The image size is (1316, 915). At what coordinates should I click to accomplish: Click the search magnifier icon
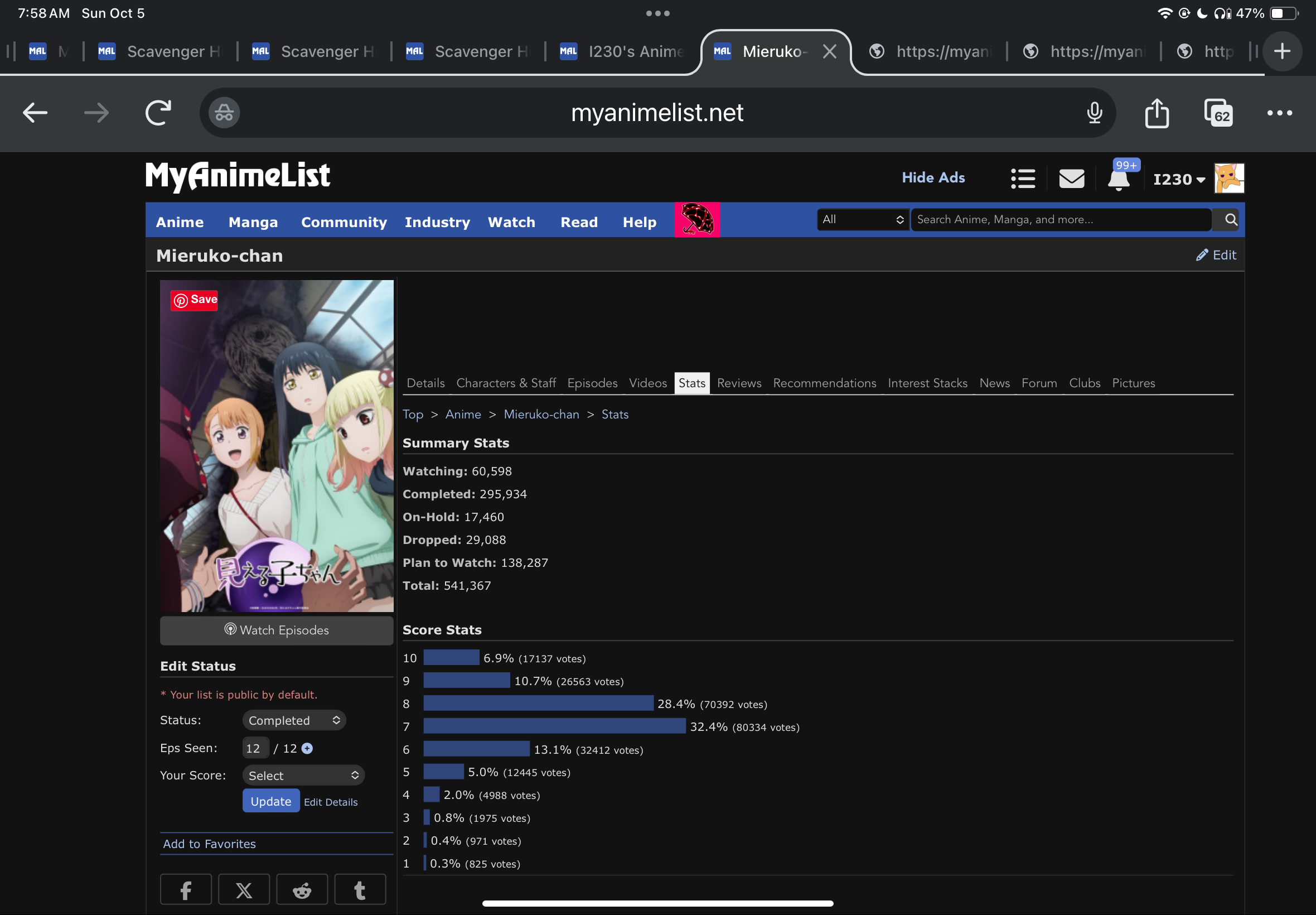point(1230,220)
